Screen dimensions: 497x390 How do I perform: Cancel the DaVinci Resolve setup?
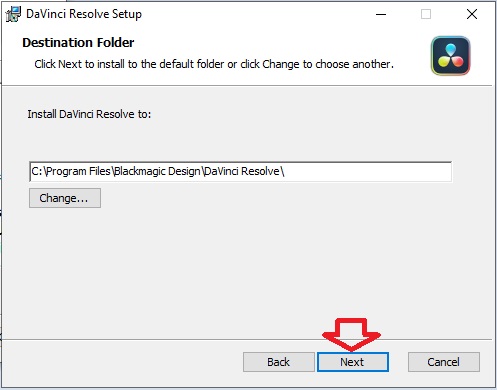[444, 362]
